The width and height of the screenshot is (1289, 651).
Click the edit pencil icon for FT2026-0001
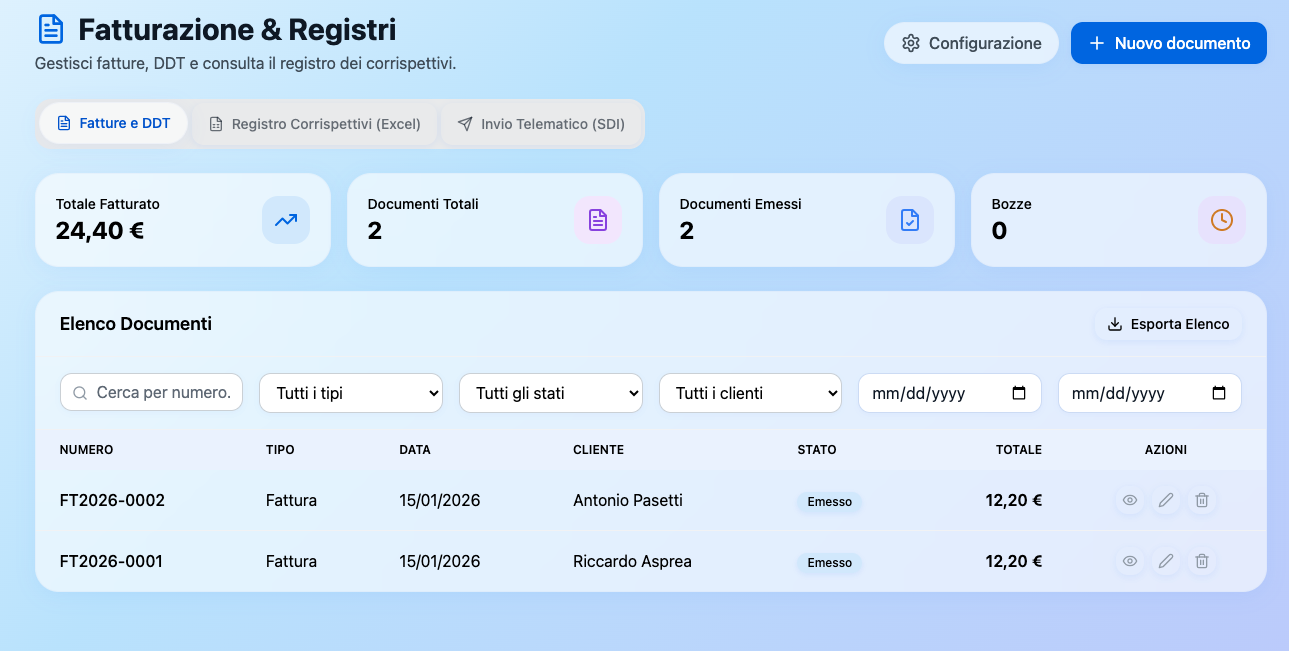[x=1166, y=561]
